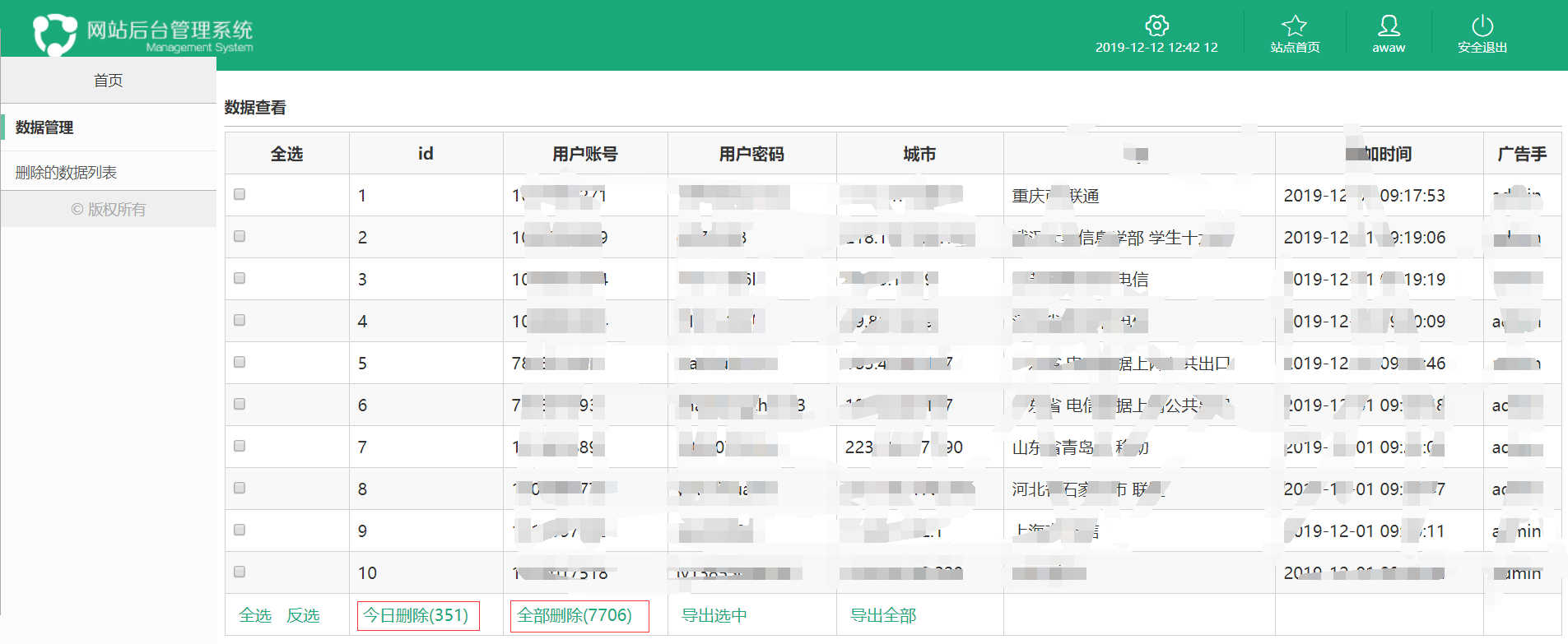Tick the checkbox for row id 2
The height and width of the screenshot is (644, 1568).
coord(240,236)
